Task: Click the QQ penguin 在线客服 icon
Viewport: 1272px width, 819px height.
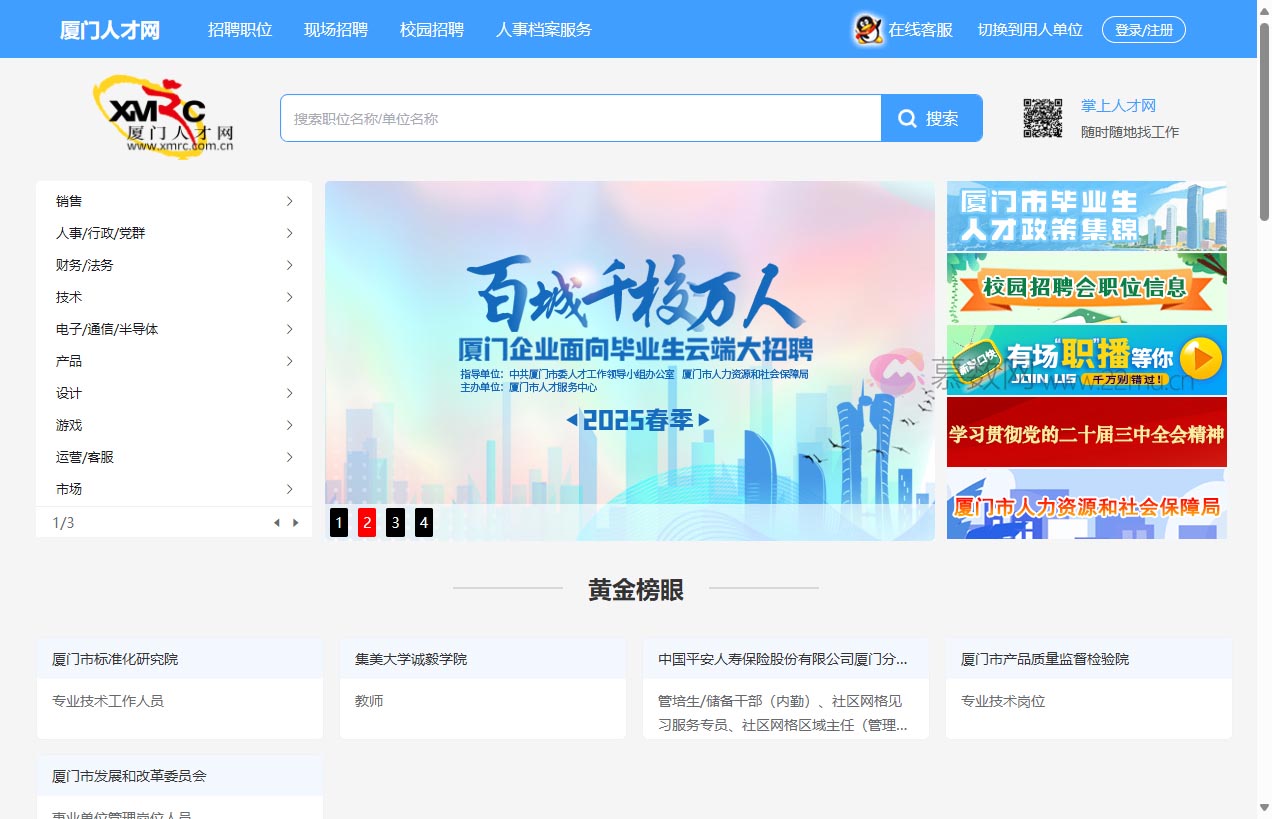Action: 868,29
